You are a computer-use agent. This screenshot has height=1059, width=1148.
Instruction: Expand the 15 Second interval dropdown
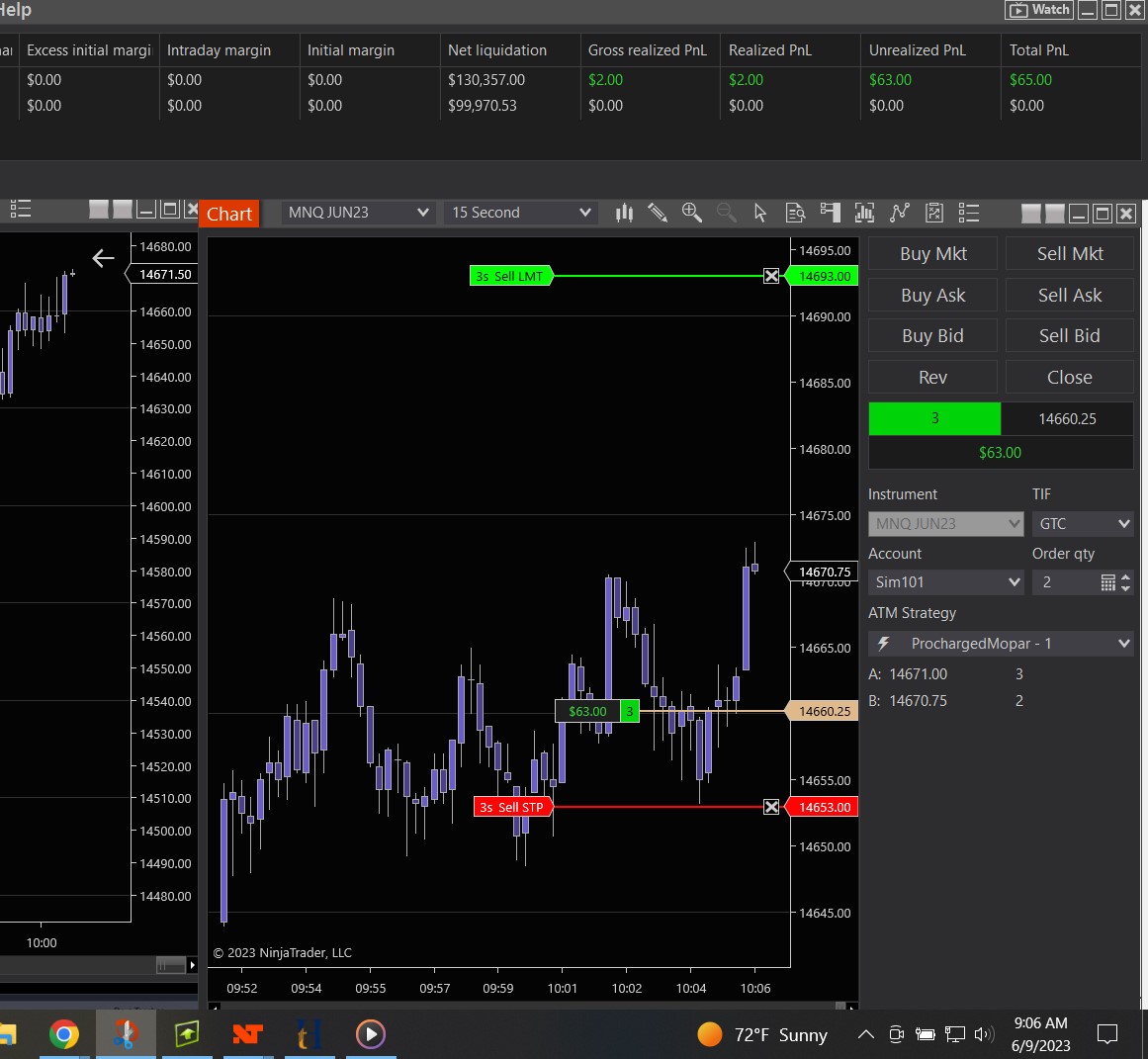(x=521, y=213)
